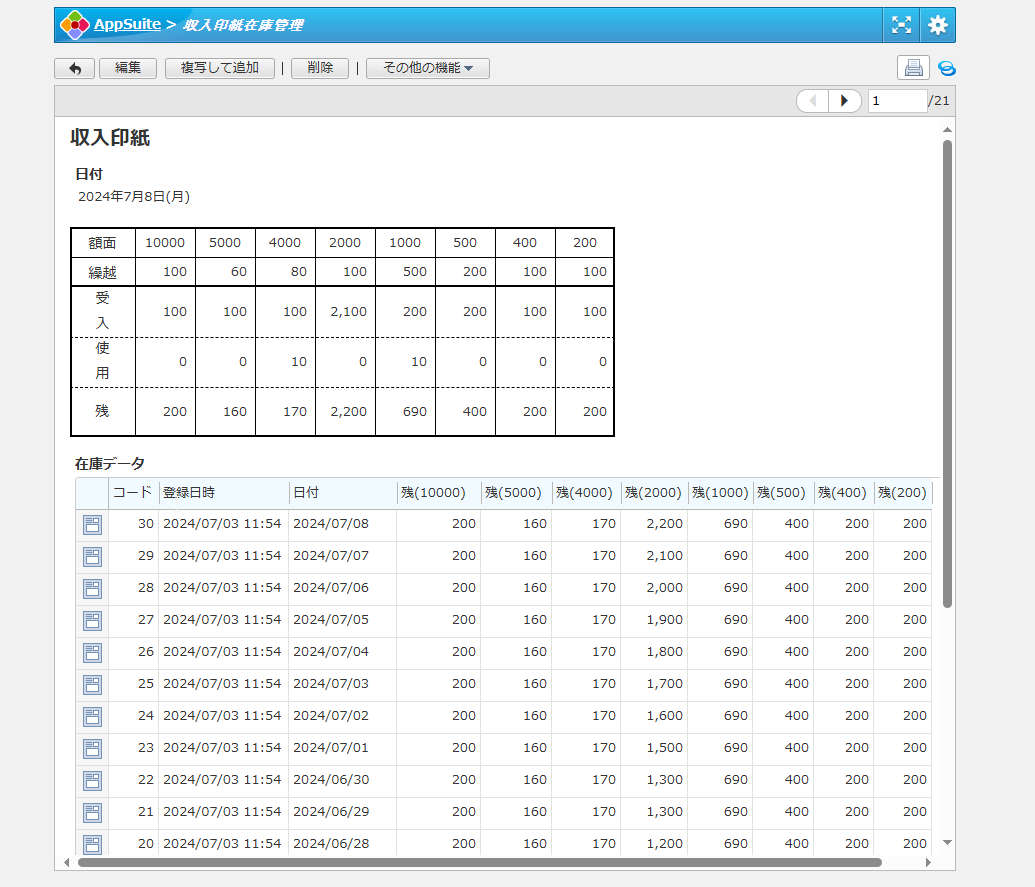Open record detail icon for code 27
1035x887 pixels.
(92, 620)
